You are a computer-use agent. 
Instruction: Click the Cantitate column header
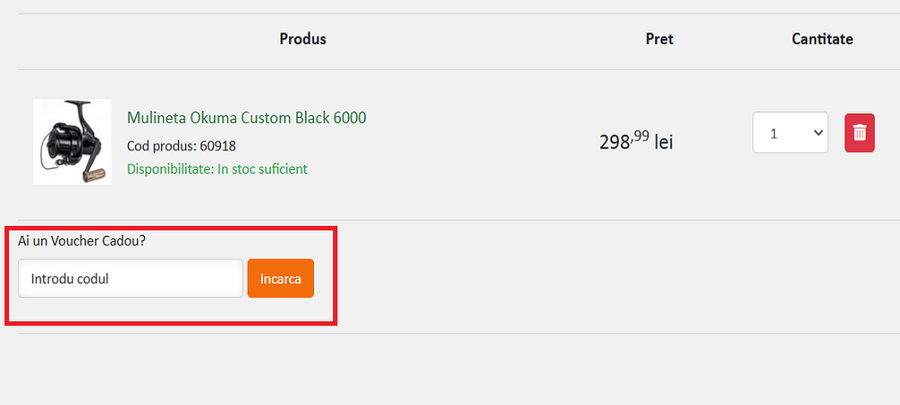click(x=822, y=40)
